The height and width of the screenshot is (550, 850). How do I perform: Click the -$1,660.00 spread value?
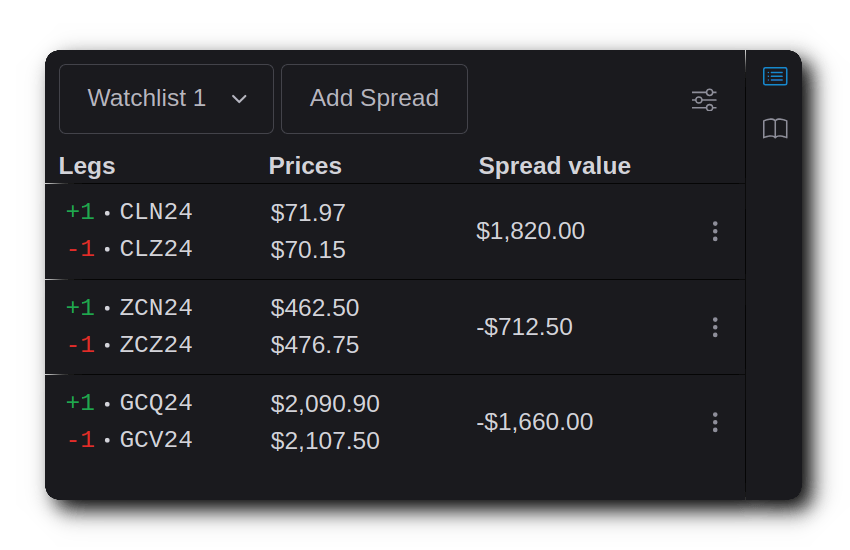click(x=534, y=422)
